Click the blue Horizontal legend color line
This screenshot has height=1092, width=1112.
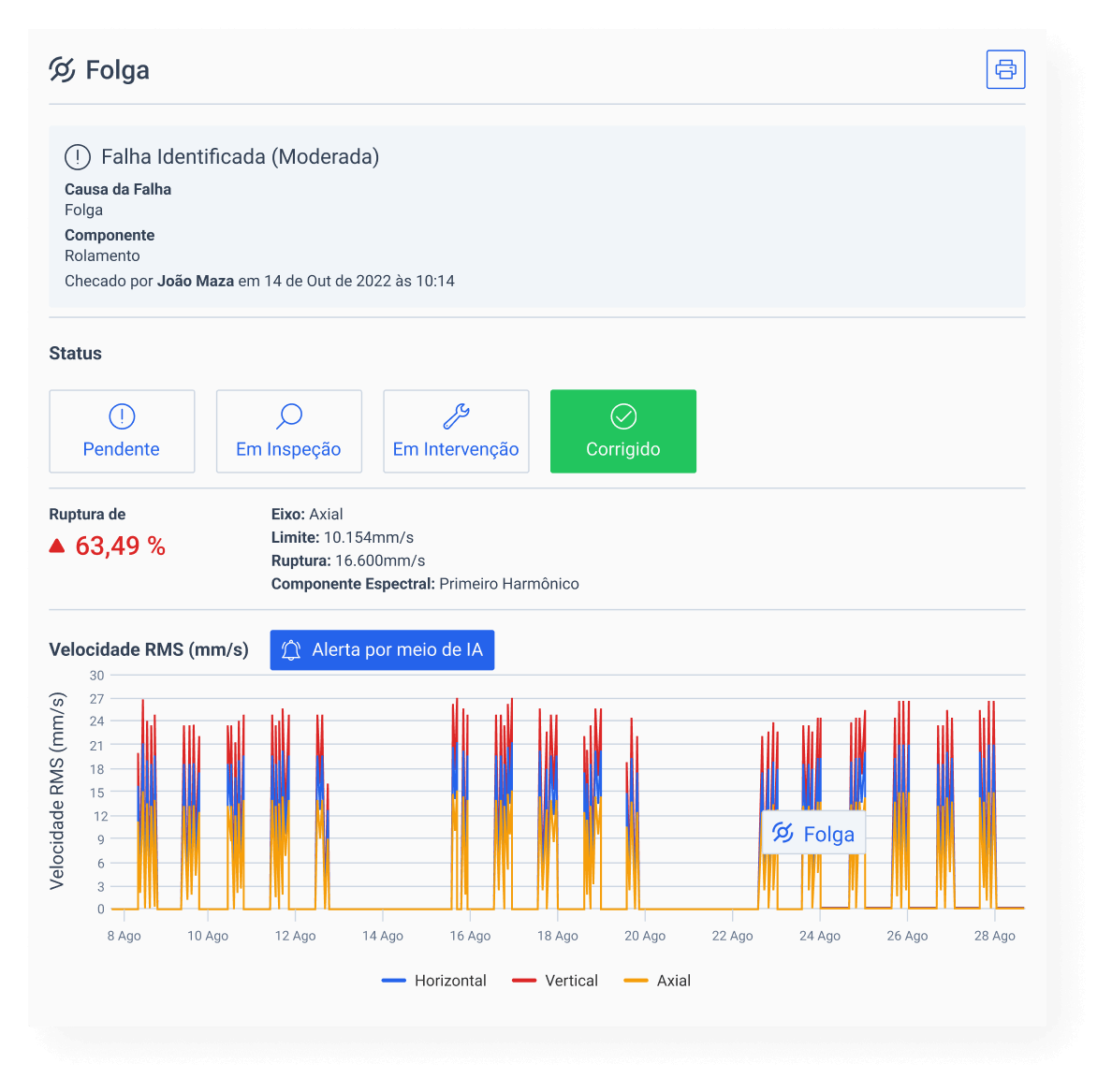click(x=394, y=981)
